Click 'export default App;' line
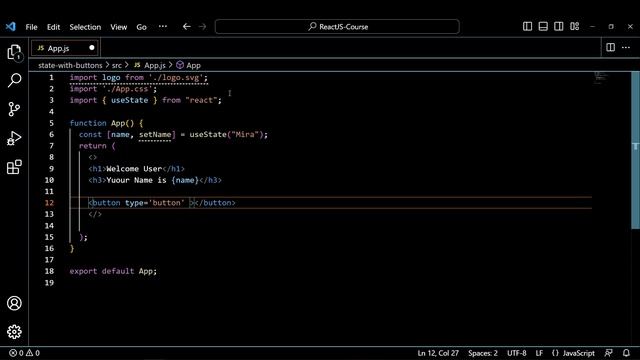The height and width of the screenshot is (360, 640). (113, 271)
